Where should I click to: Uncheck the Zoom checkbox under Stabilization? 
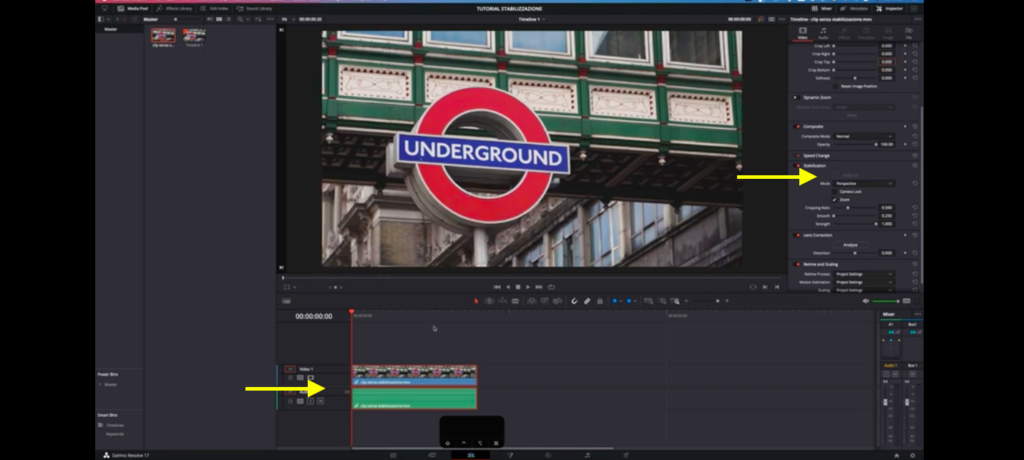(x=835, y=200)
